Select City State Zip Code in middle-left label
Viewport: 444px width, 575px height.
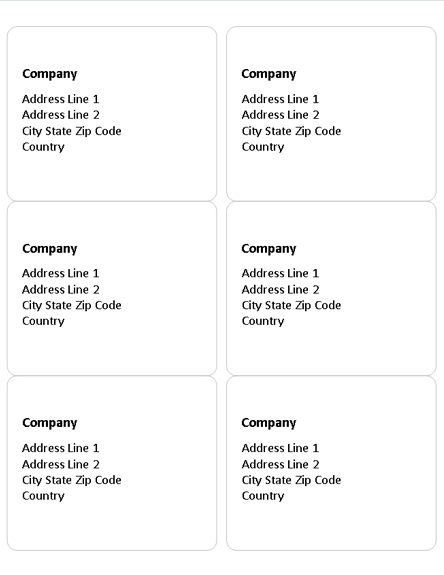(x=71, y=305)
